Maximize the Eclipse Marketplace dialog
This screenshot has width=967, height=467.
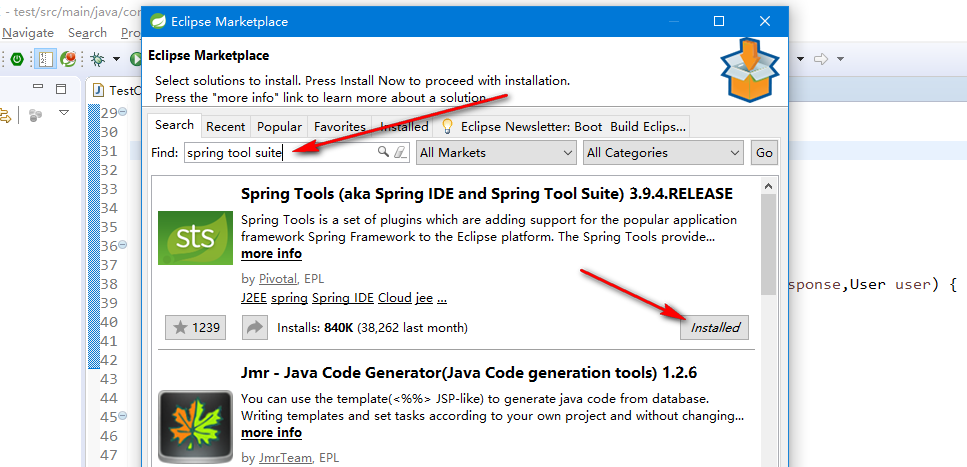click(718, 22)
